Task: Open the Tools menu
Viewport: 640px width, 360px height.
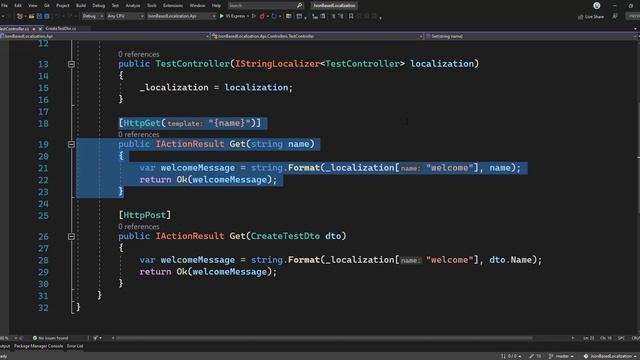Action: [x=151, y=5]
